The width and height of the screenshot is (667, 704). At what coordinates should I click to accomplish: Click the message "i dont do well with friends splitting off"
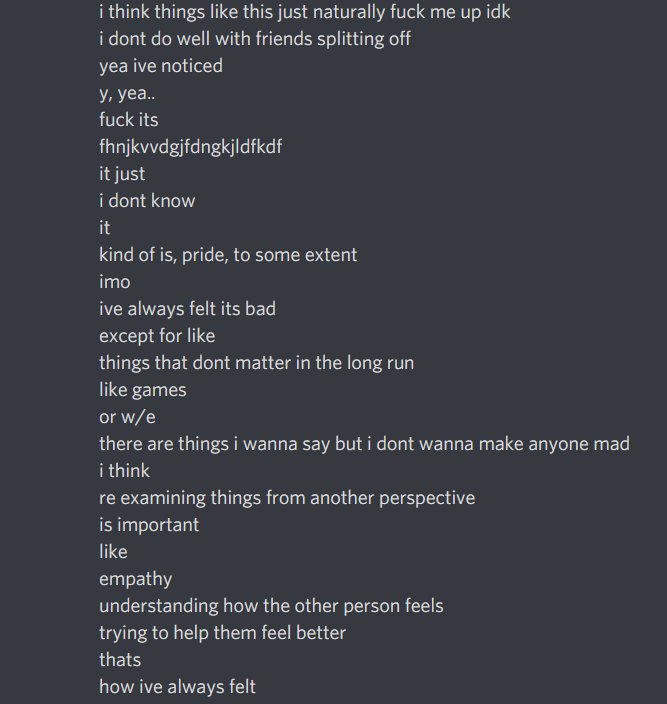(x=255, y=39)
